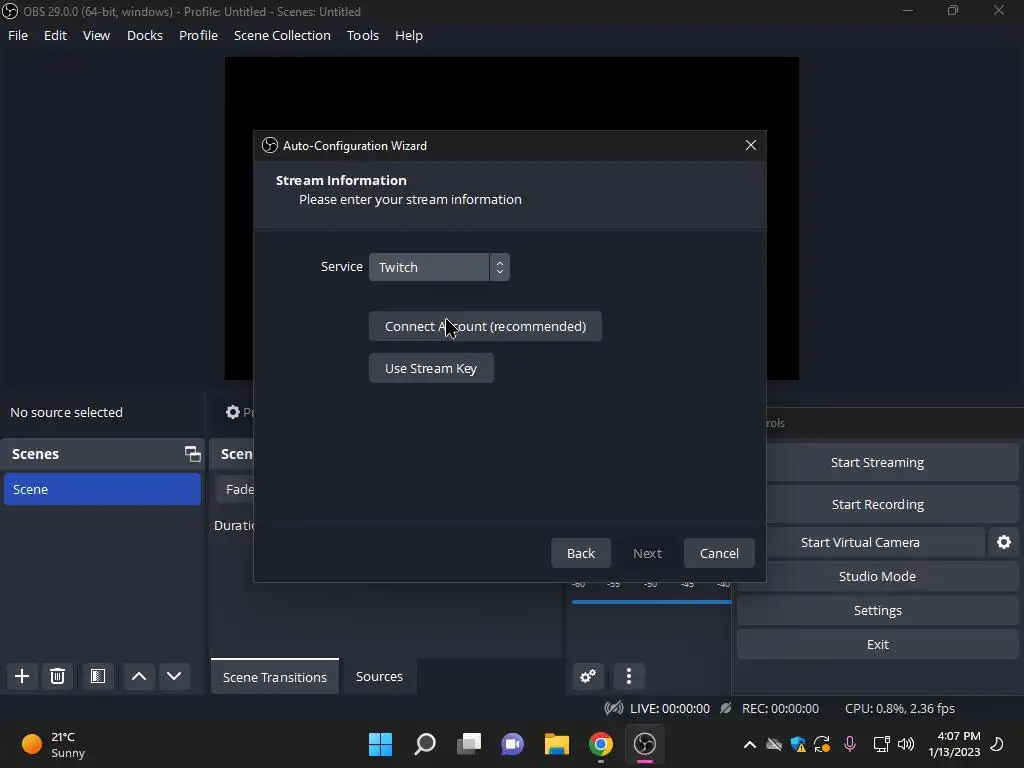Move scene down with arrow icon
The height and width of the screenshot is (768, 1024).
pyautogui.click(x=174, y=676)
